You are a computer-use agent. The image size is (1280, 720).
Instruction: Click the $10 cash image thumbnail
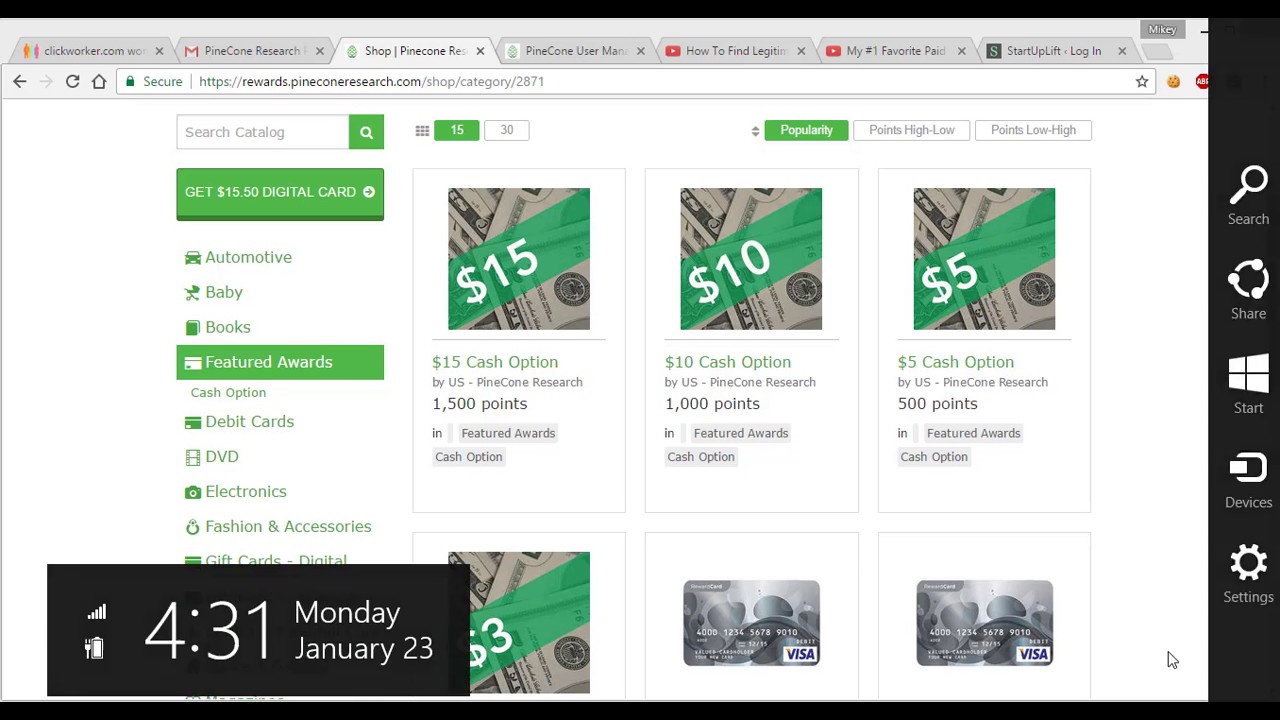point(751,259)
